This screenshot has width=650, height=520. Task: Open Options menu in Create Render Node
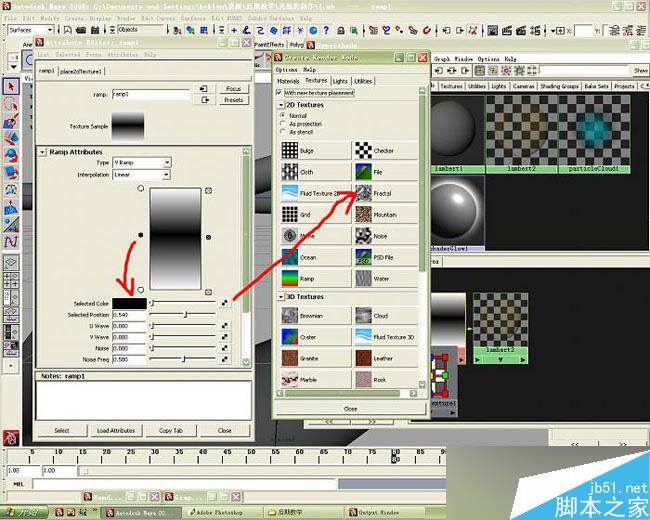[286, 70]
